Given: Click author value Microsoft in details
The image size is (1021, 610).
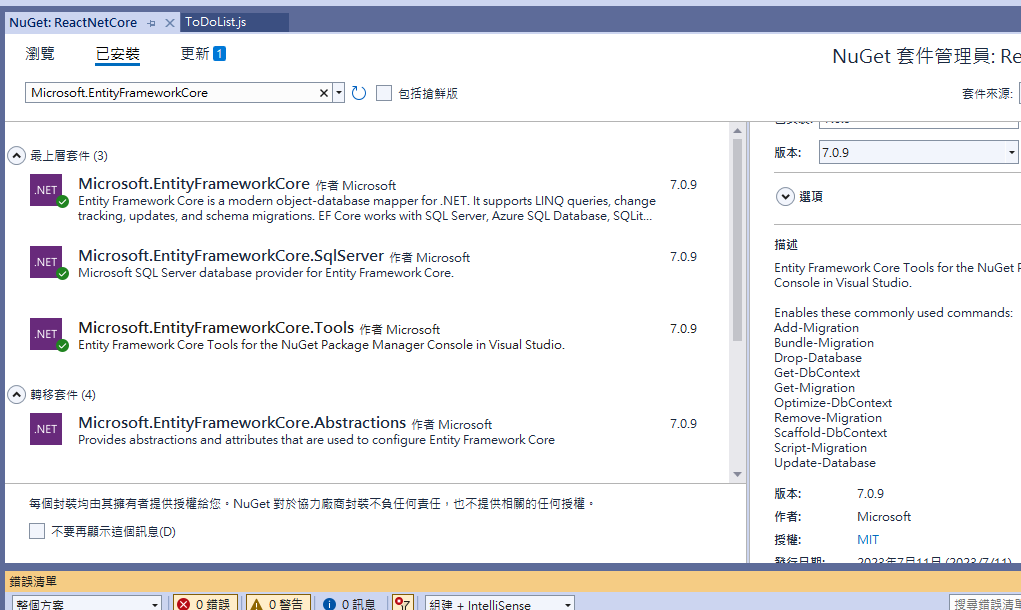Looking at the screenshot, I should pos(884,517).
